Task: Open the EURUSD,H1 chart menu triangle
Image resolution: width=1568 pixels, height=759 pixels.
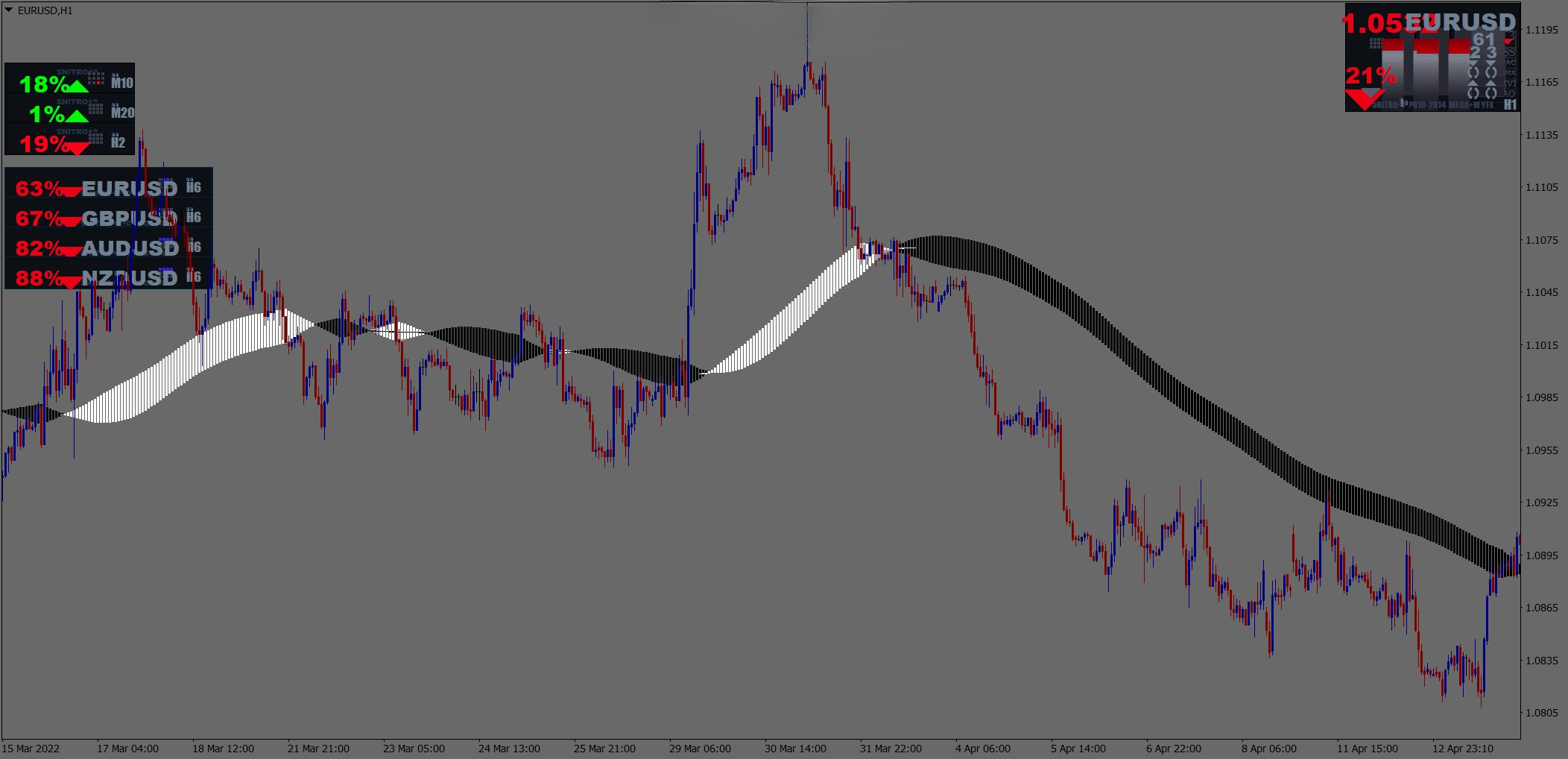Action: tap(9, 10)
